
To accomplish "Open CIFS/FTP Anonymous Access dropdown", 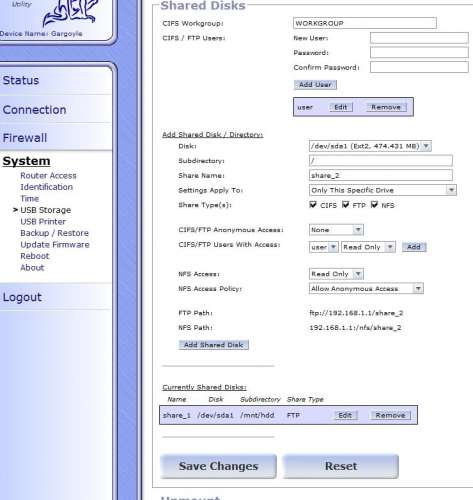I will pyautogui.click(x=336, y=230).
